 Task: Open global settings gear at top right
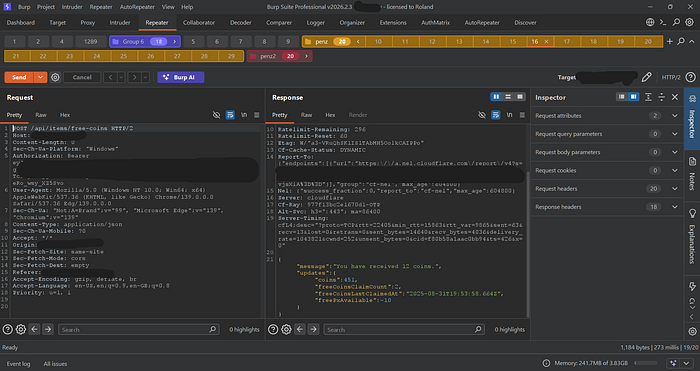[690, 22]
